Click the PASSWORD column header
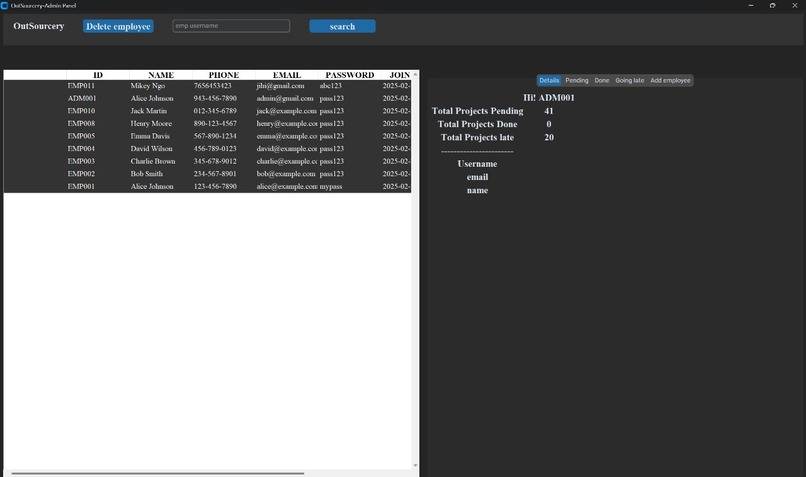Image resolution: width=806 pixels, height=477 pixels. pos(350,75)
